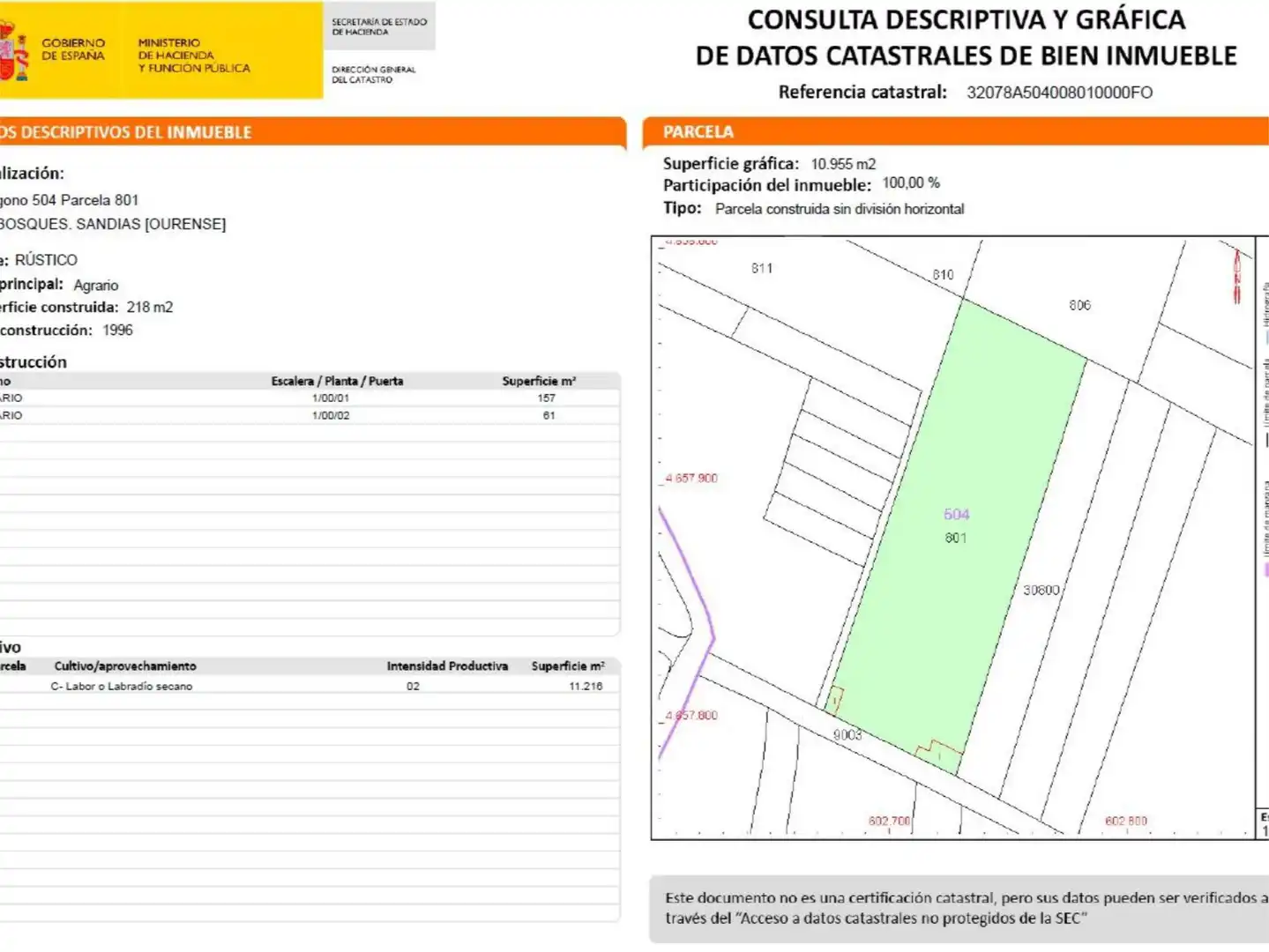Screen dimensions: 1269x952
Task: Click parcel label '30800' on the map
Action: tap(1041, 590)
